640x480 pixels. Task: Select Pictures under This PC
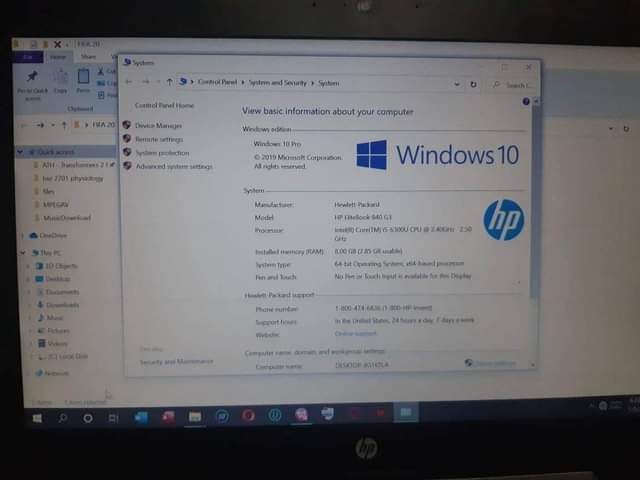(58, 331)
